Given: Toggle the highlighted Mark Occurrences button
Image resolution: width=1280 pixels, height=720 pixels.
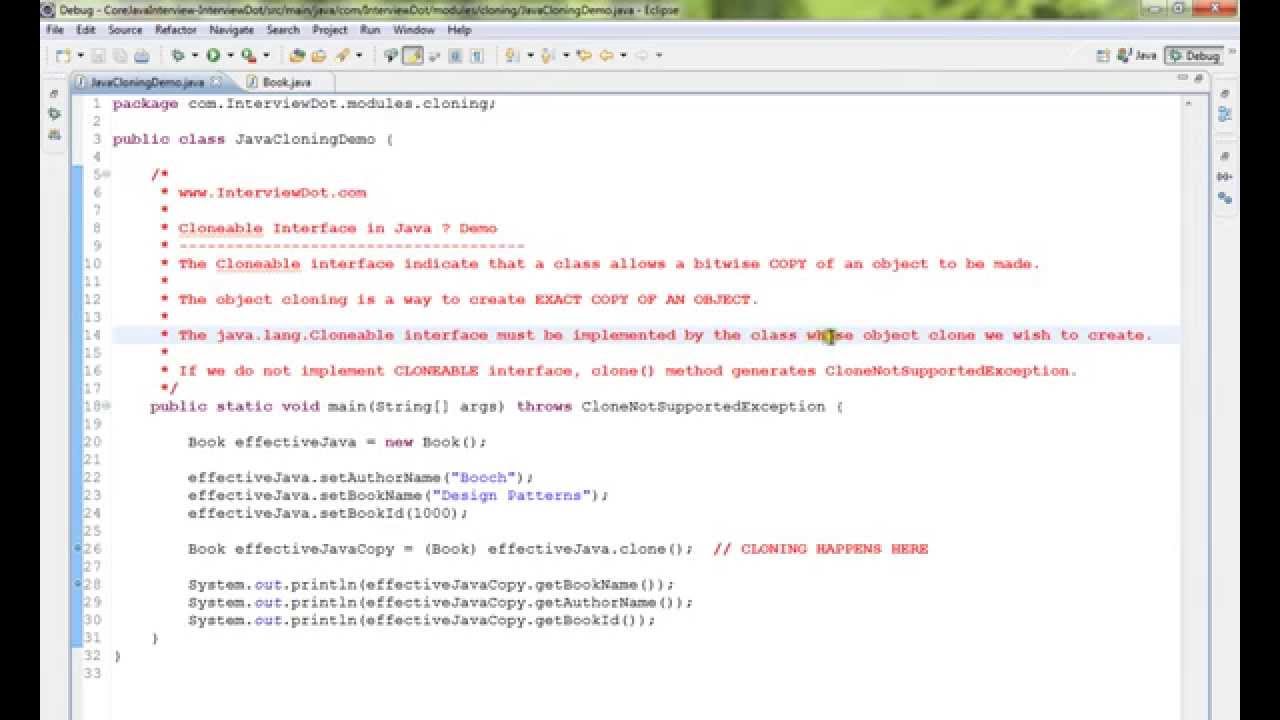Looking at the screenshot, I should coord(412,56).
